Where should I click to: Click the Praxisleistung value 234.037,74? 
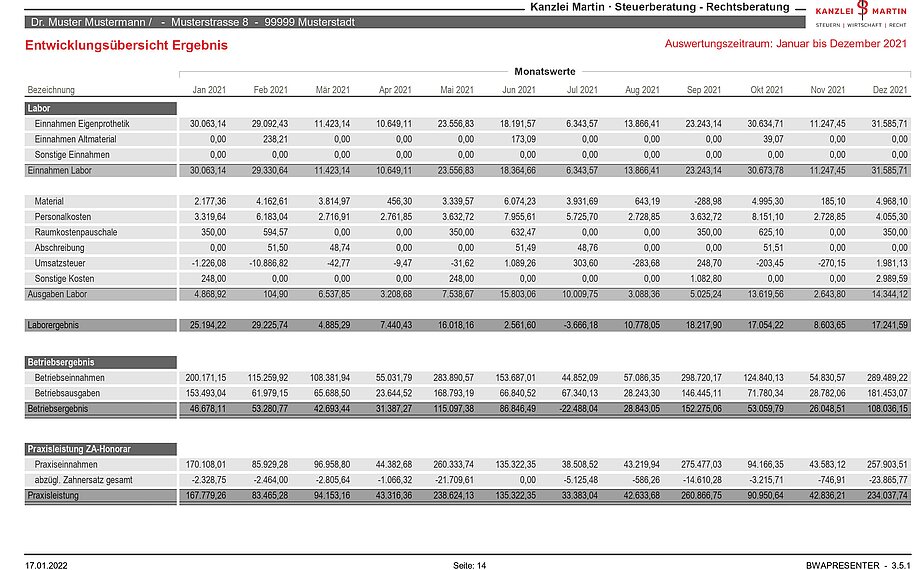tap(887, 495)
